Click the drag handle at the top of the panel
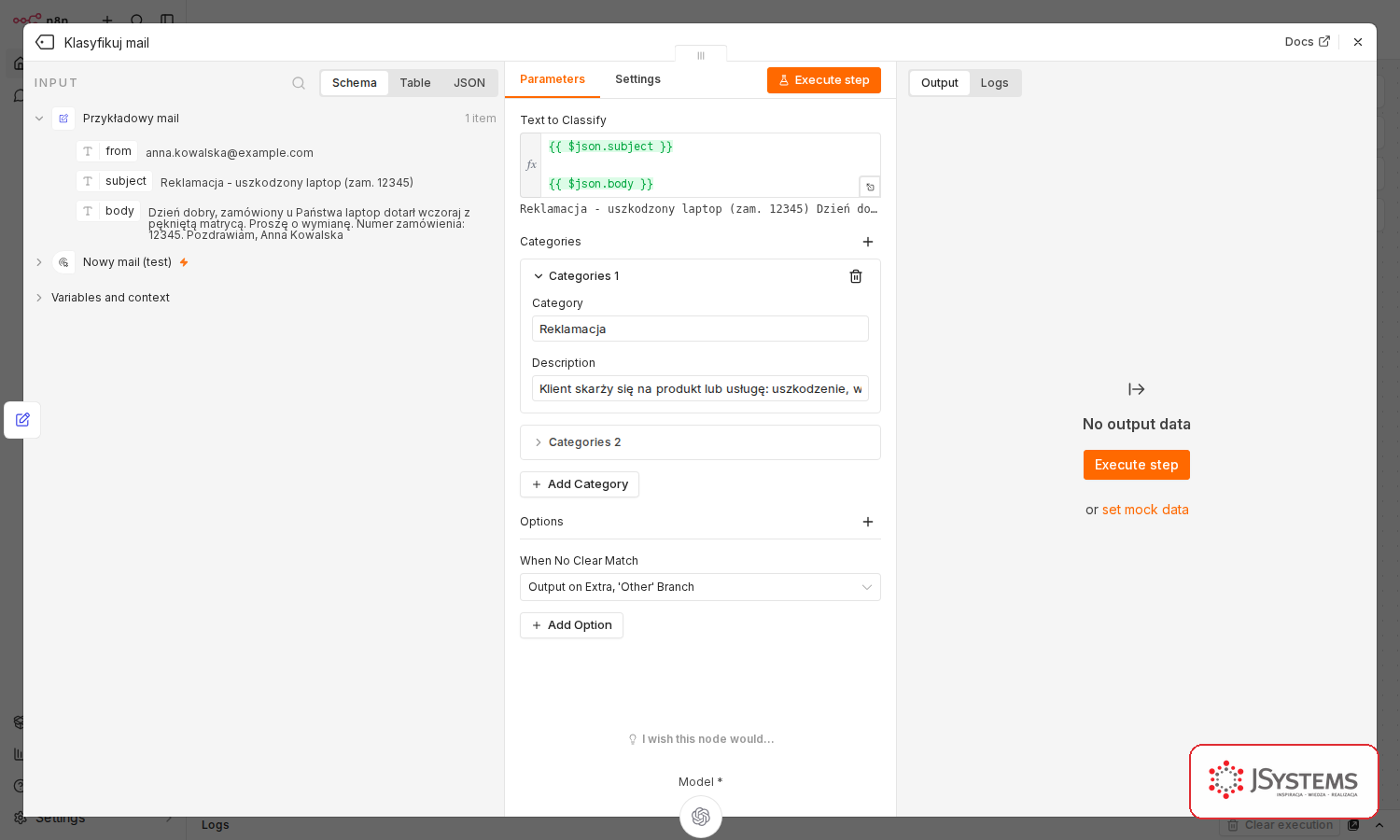 click(x=701, y=56)
